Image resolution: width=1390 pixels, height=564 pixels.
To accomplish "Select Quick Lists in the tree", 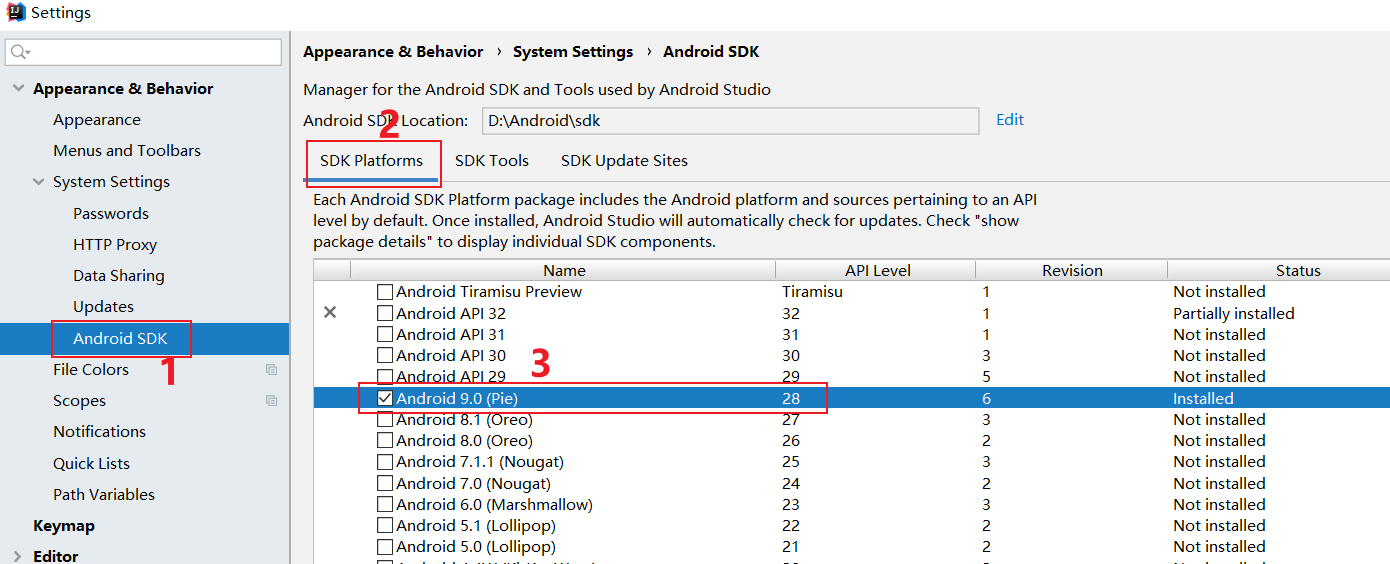I will [91, 464].
